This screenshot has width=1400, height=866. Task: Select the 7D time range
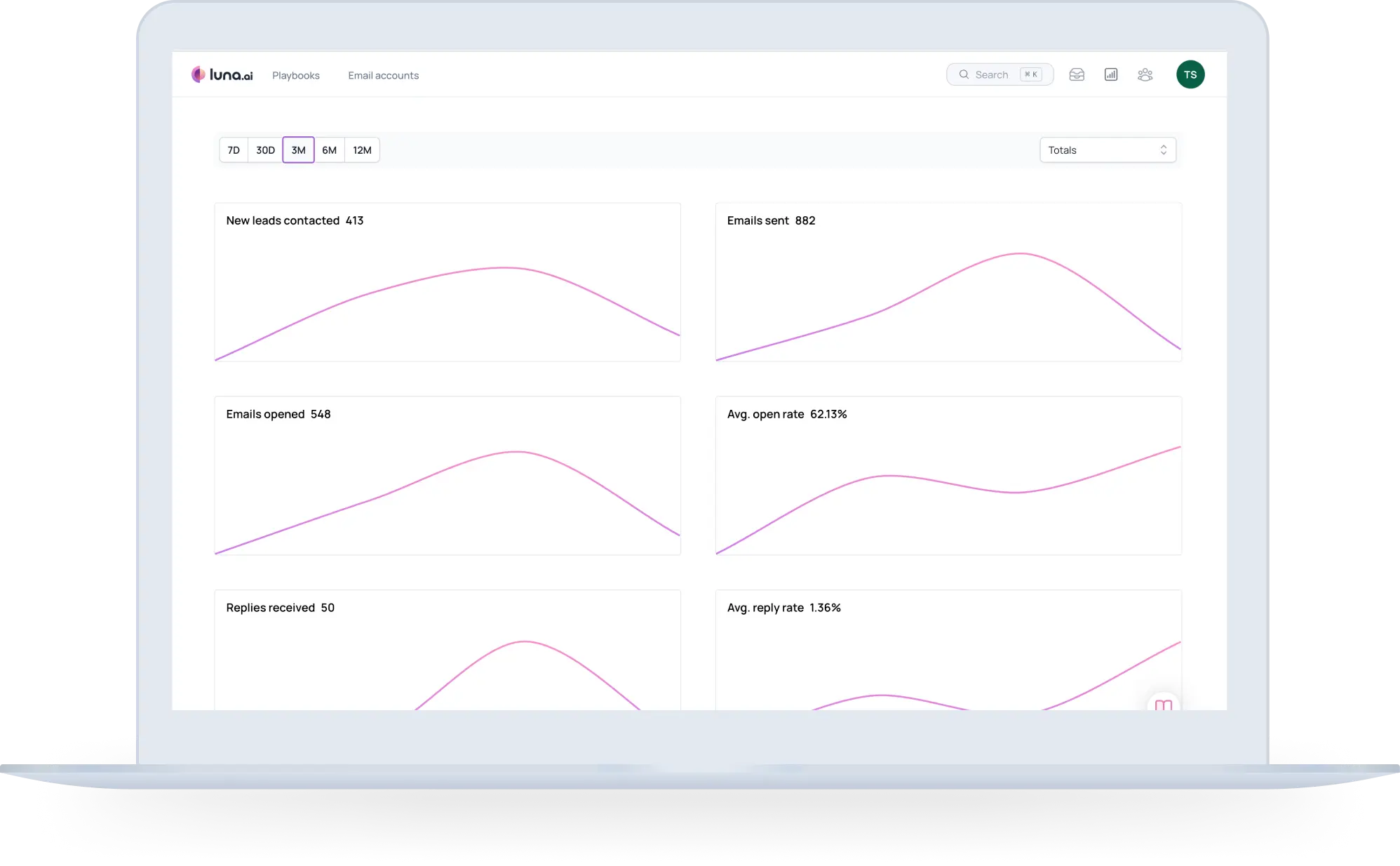point(234,150)
